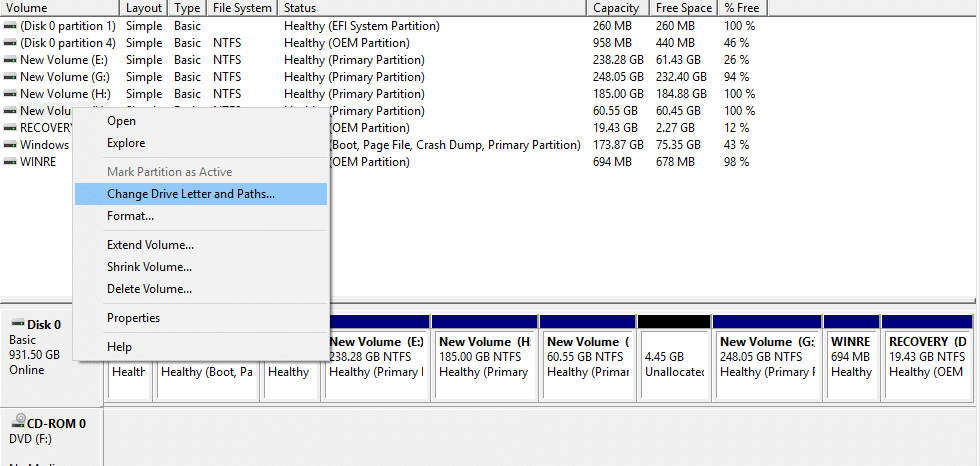Select the Disk 0 disk icon
Viewport: 980px width, 466px height.
click(x=16, y=324)
